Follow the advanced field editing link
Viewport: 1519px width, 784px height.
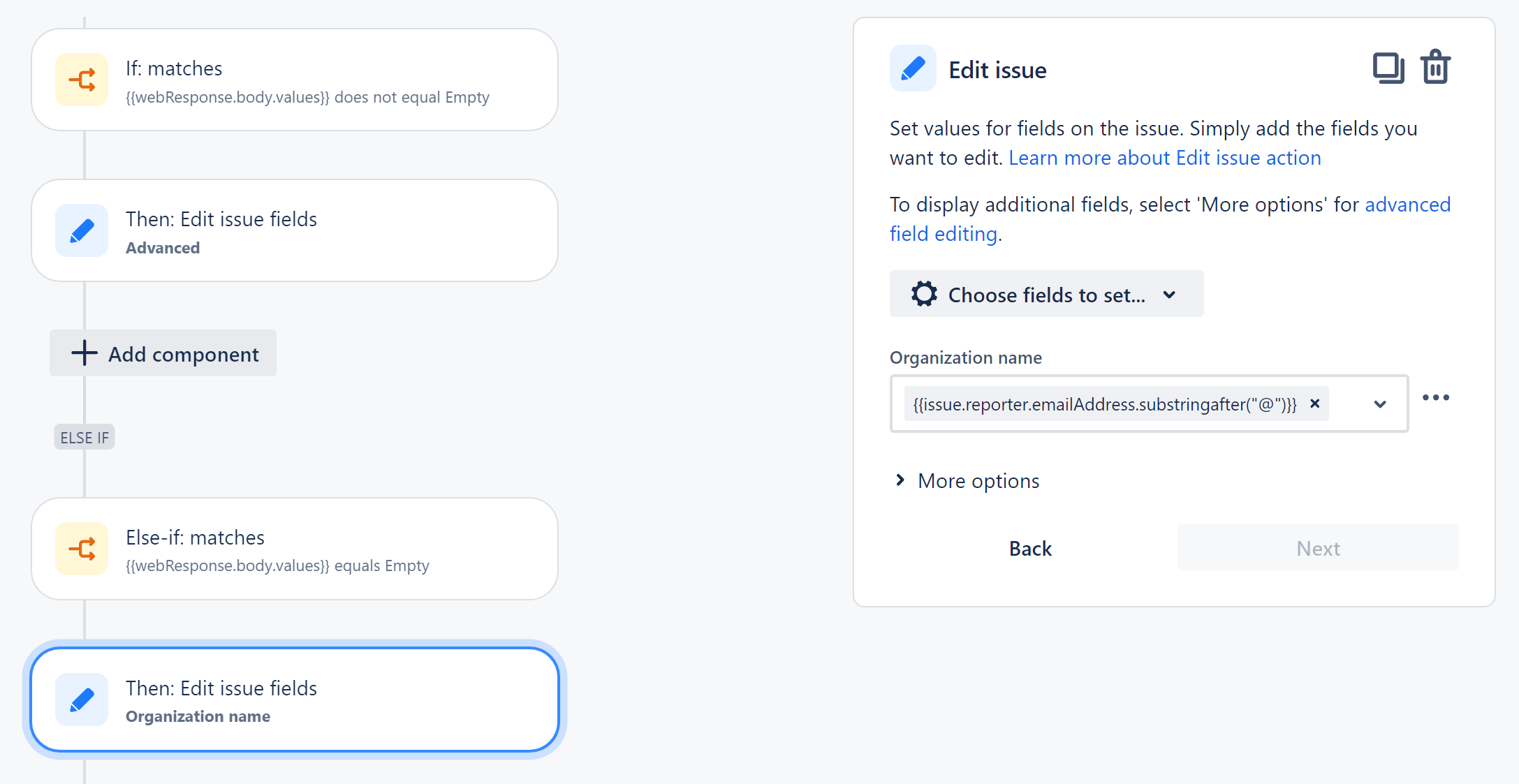pos(944,235)
